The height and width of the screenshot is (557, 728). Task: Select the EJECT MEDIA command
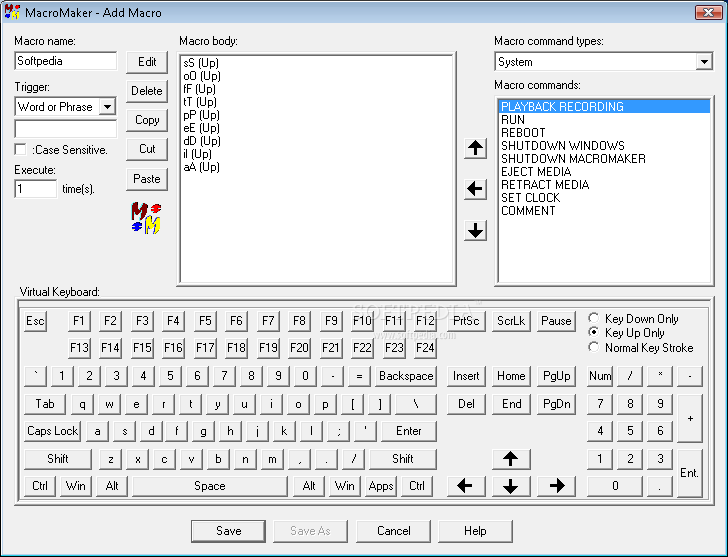click(604, 172)
